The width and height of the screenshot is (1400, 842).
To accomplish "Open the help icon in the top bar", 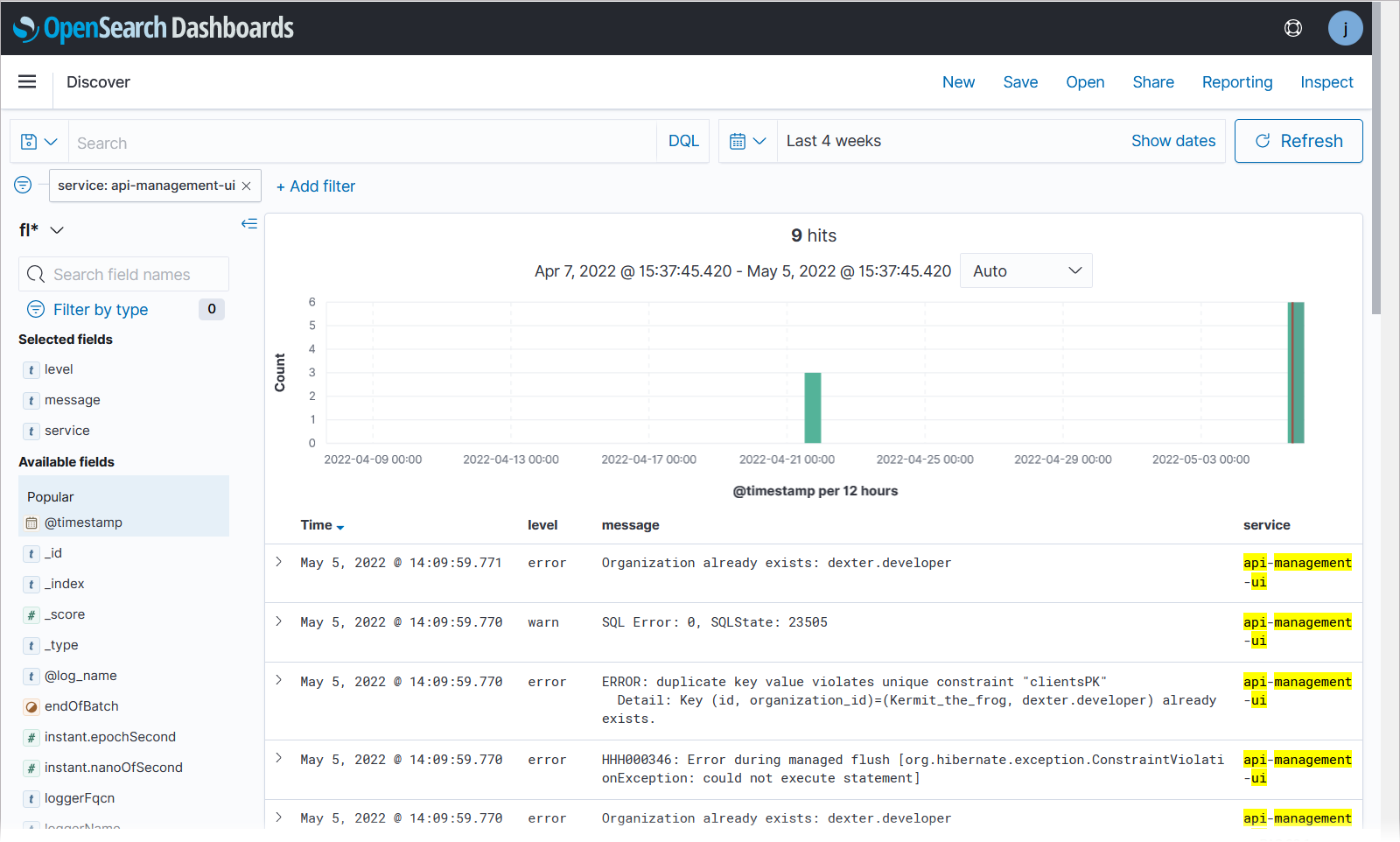I will tap(1292, 28).
